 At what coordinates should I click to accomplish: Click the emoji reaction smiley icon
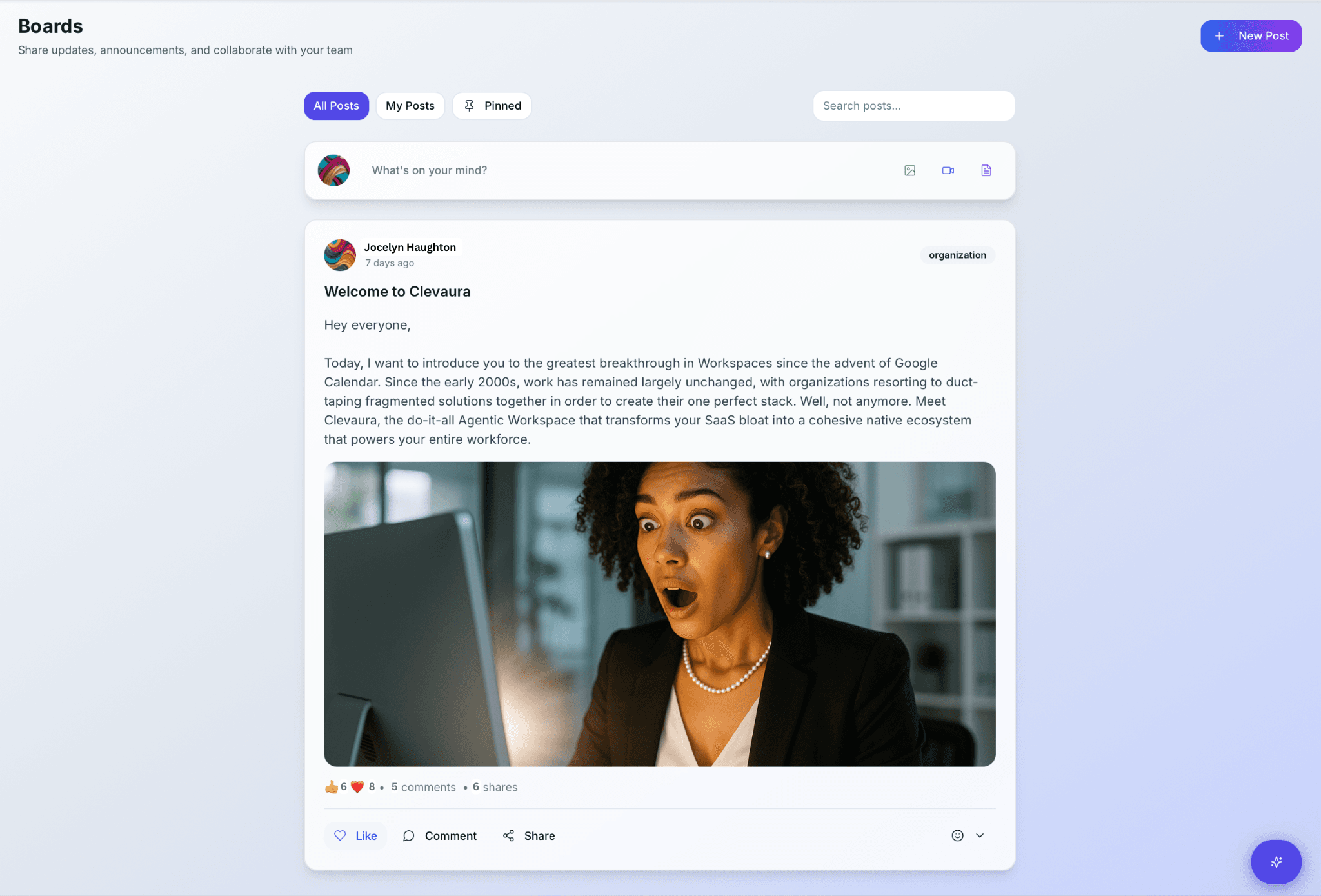coord(957,835)
